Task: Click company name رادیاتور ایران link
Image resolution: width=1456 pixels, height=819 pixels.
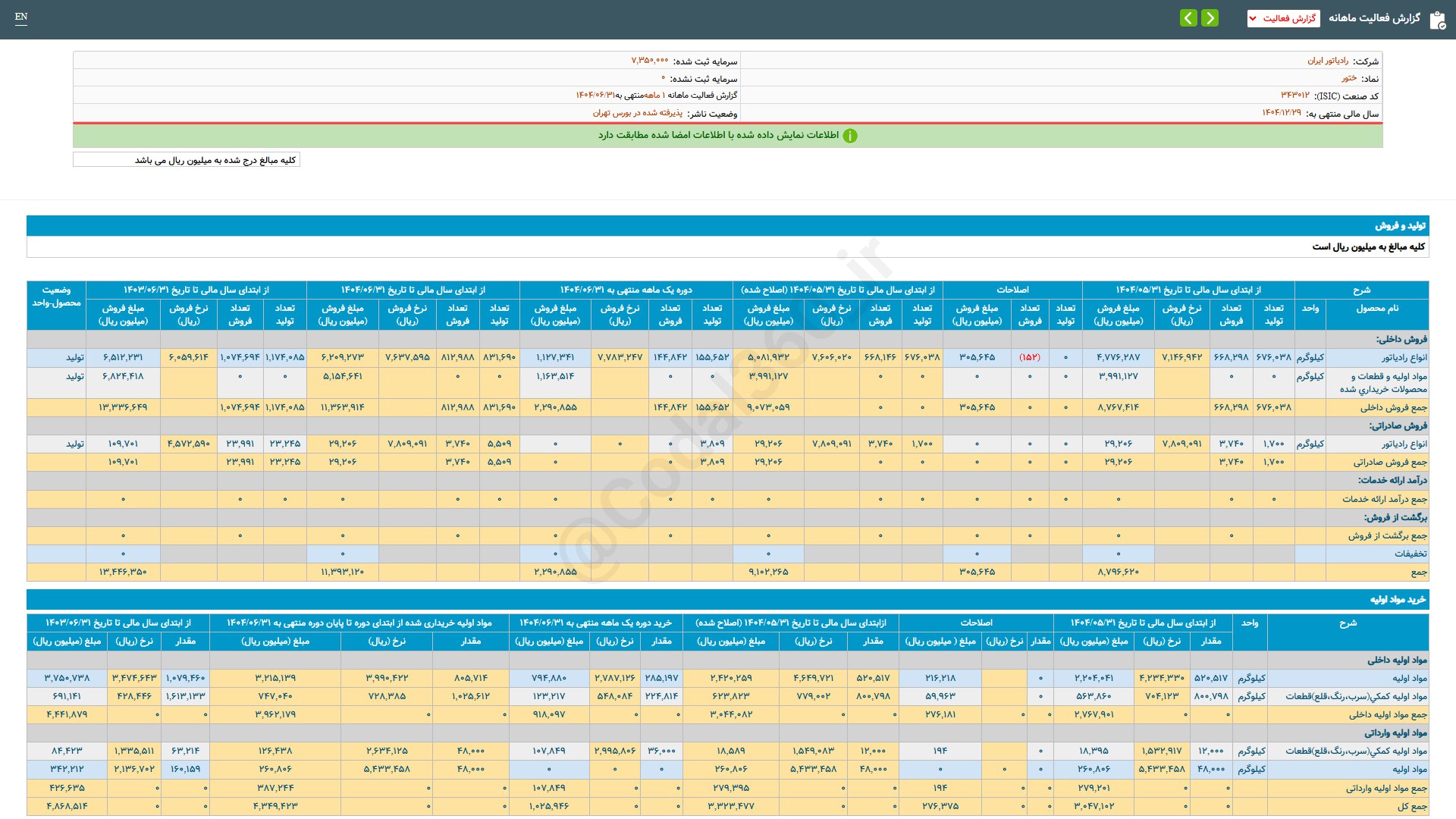Action: (1327, 61)
